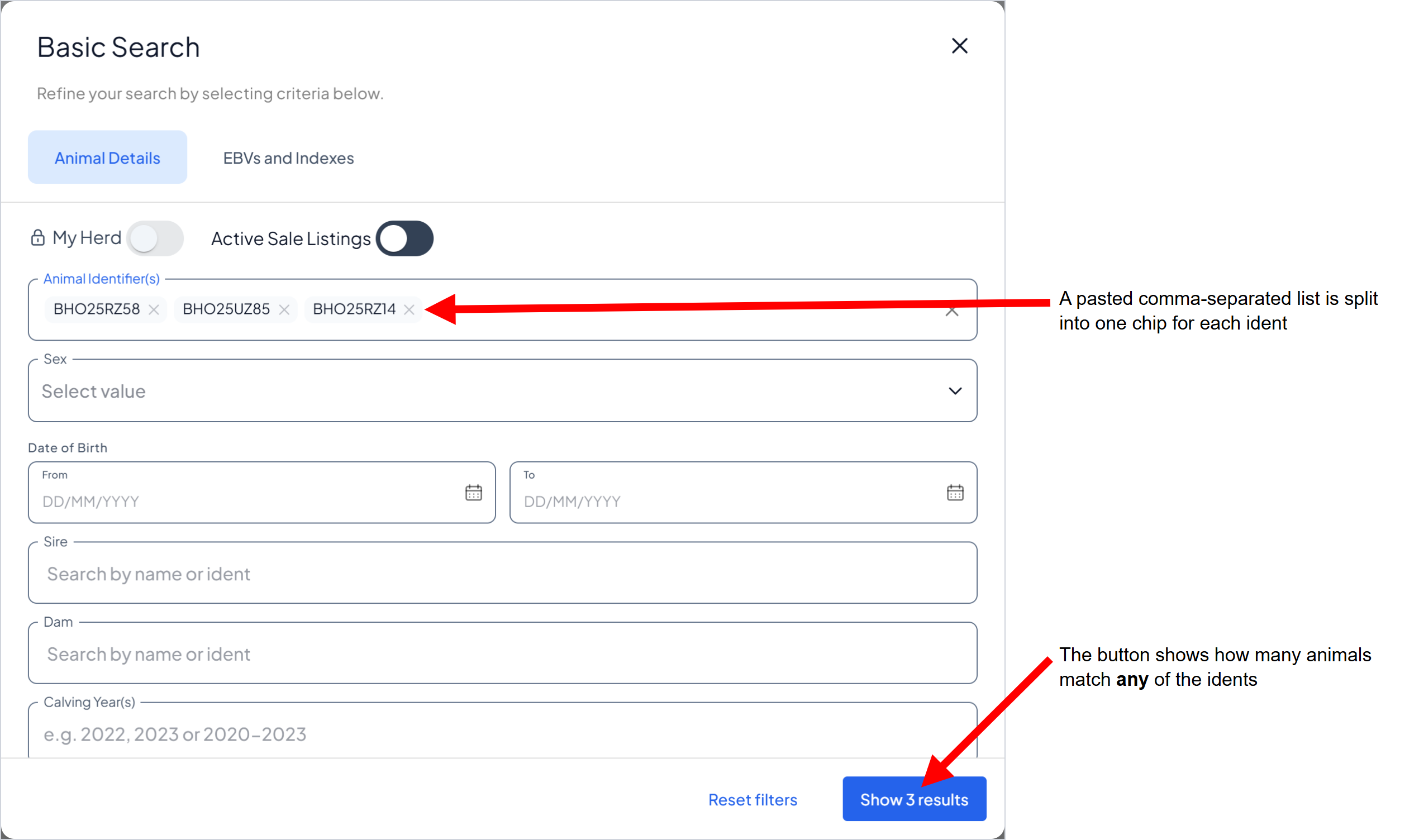Click the 'Basic Search' heading
The height and width of the screenshot is (840, 1419).
(x=118, y=47)
